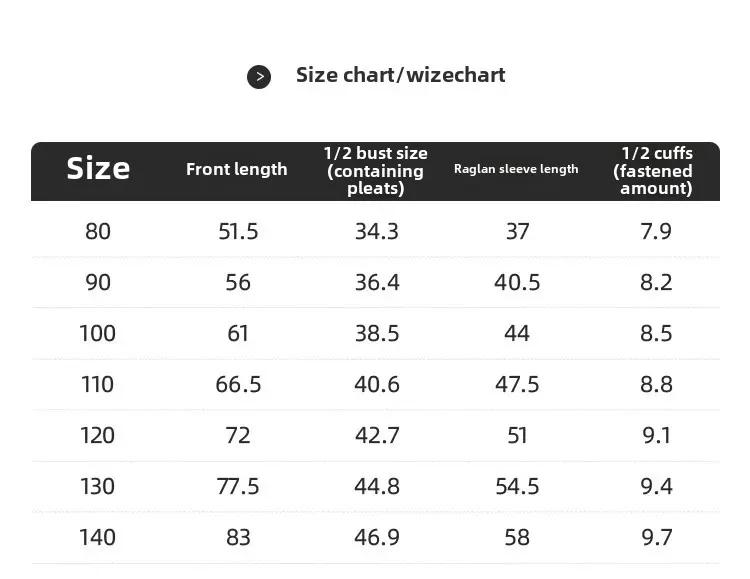The height and width of the screenshot is (579, 750).
Task: Select the 1/2 cuffs fastened amount header
Action: 653,170
